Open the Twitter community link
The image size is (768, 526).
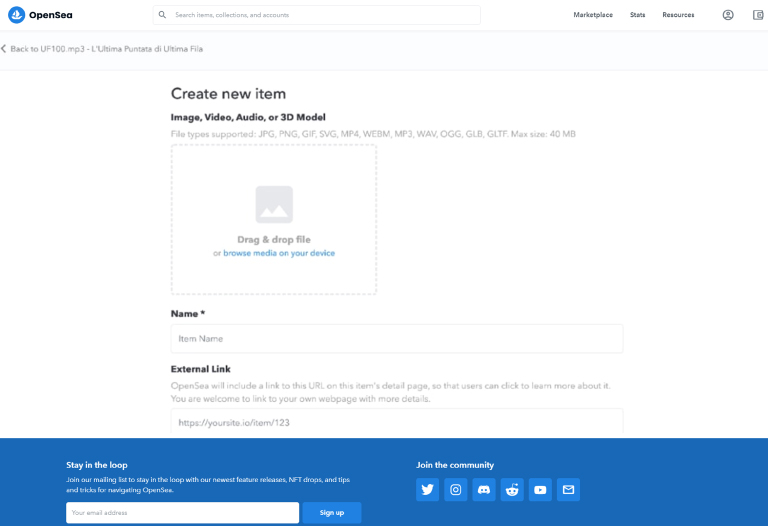[x=428, y=490]
